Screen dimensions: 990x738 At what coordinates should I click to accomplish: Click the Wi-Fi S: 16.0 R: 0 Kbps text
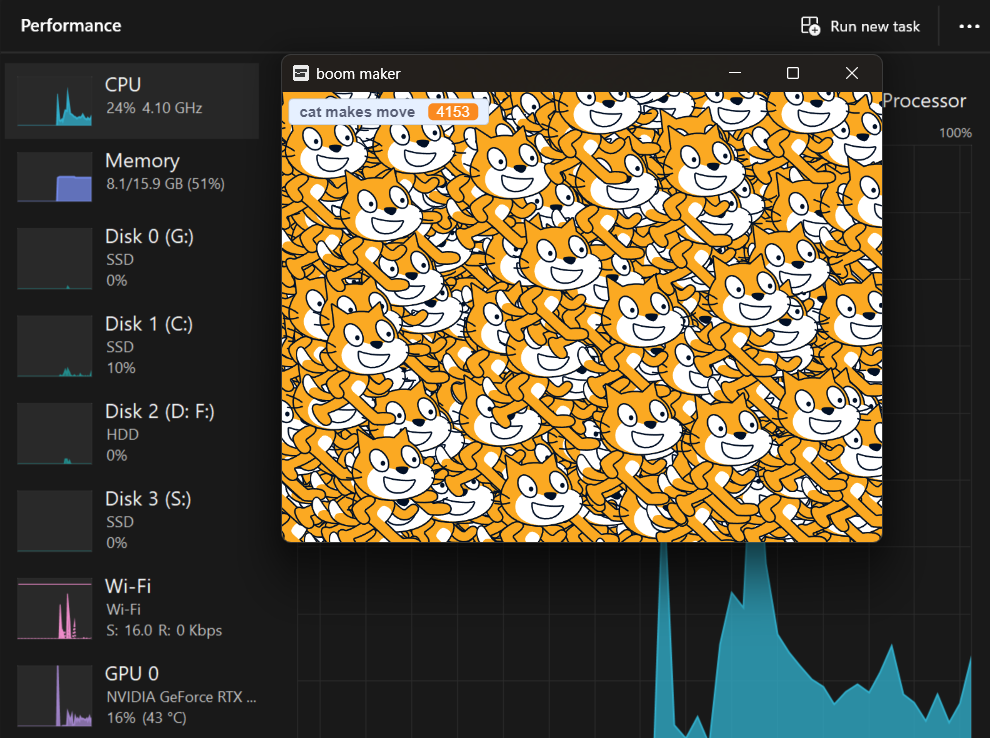point(164,631)
